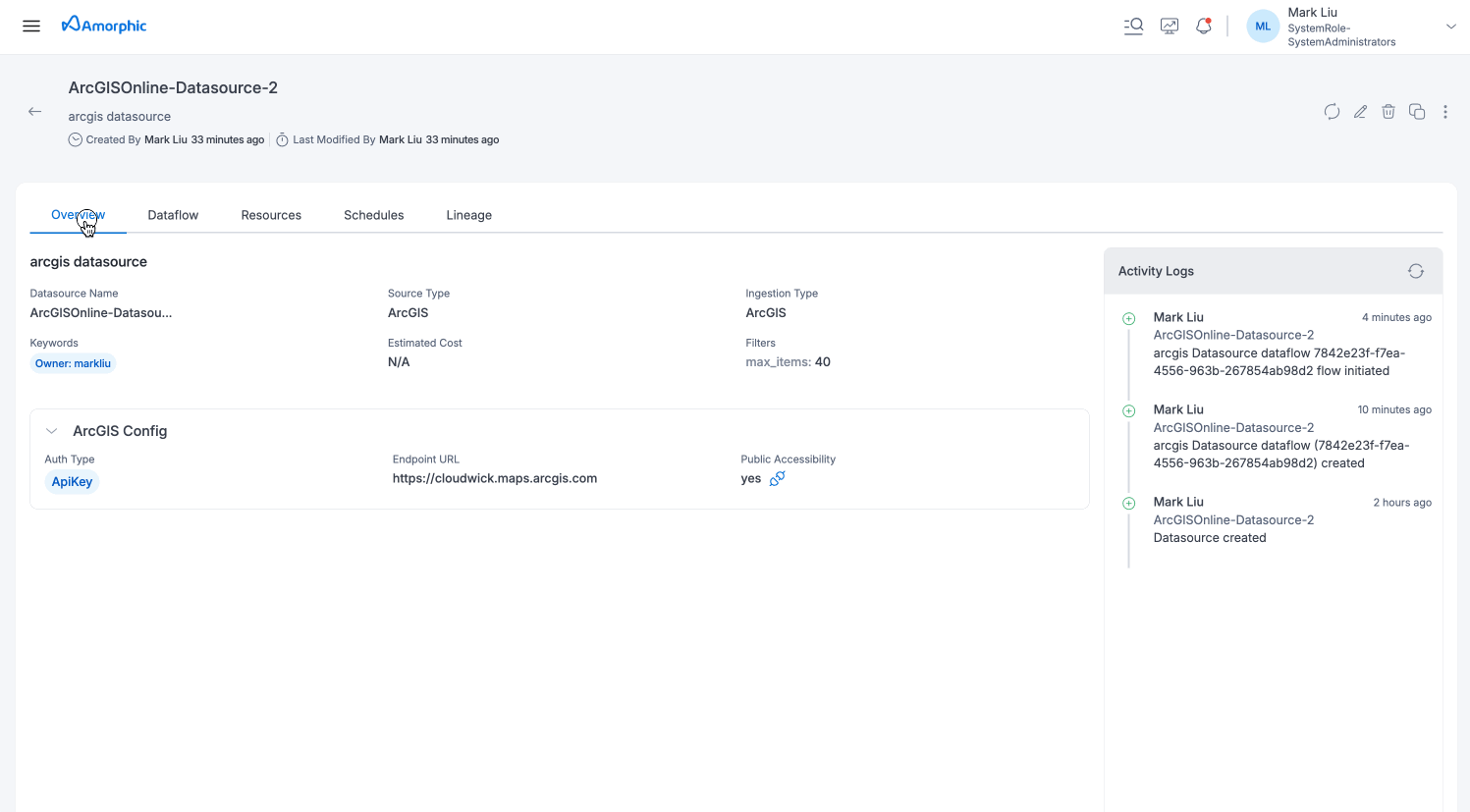Open ArcGISOnline-Datasource-2 link in Activity Logs
Screen dimensions: 1470x812
pyautogui.click(x=1233, y=334)
